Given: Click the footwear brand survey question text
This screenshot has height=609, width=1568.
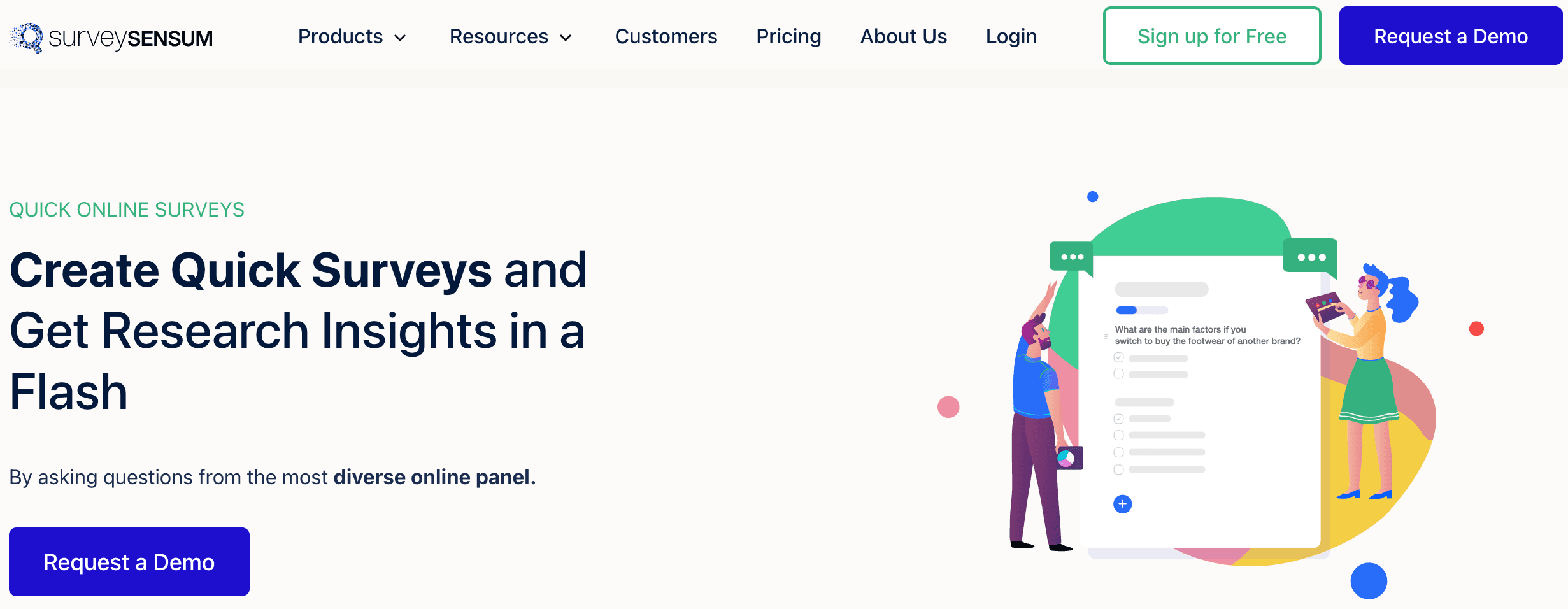Looking at the screenshot, I should click(1207, 335).
